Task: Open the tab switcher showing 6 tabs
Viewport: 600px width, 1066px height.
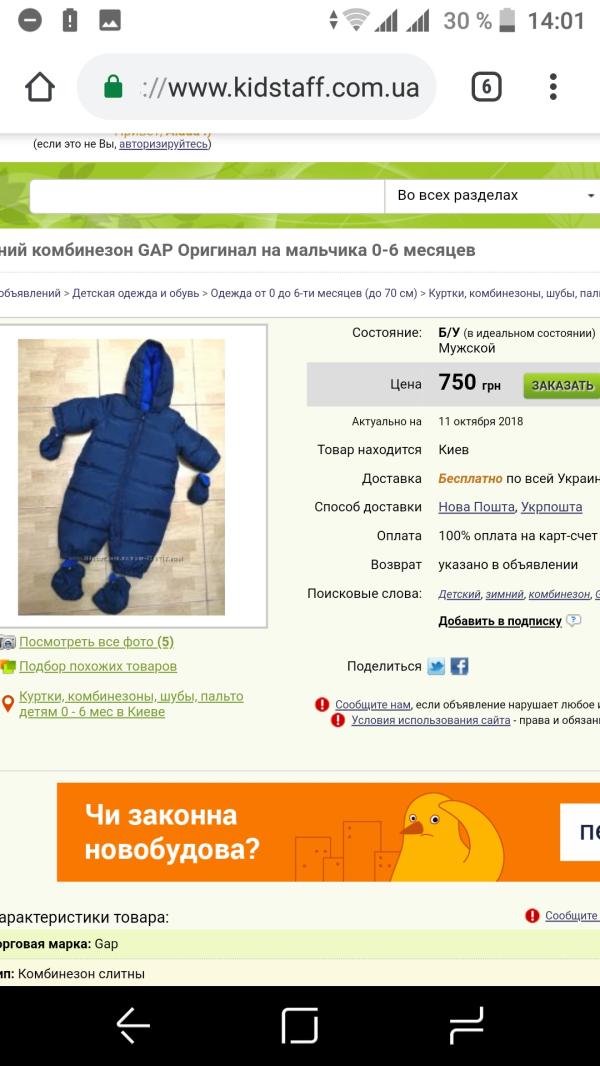Action: coord(487,87)
